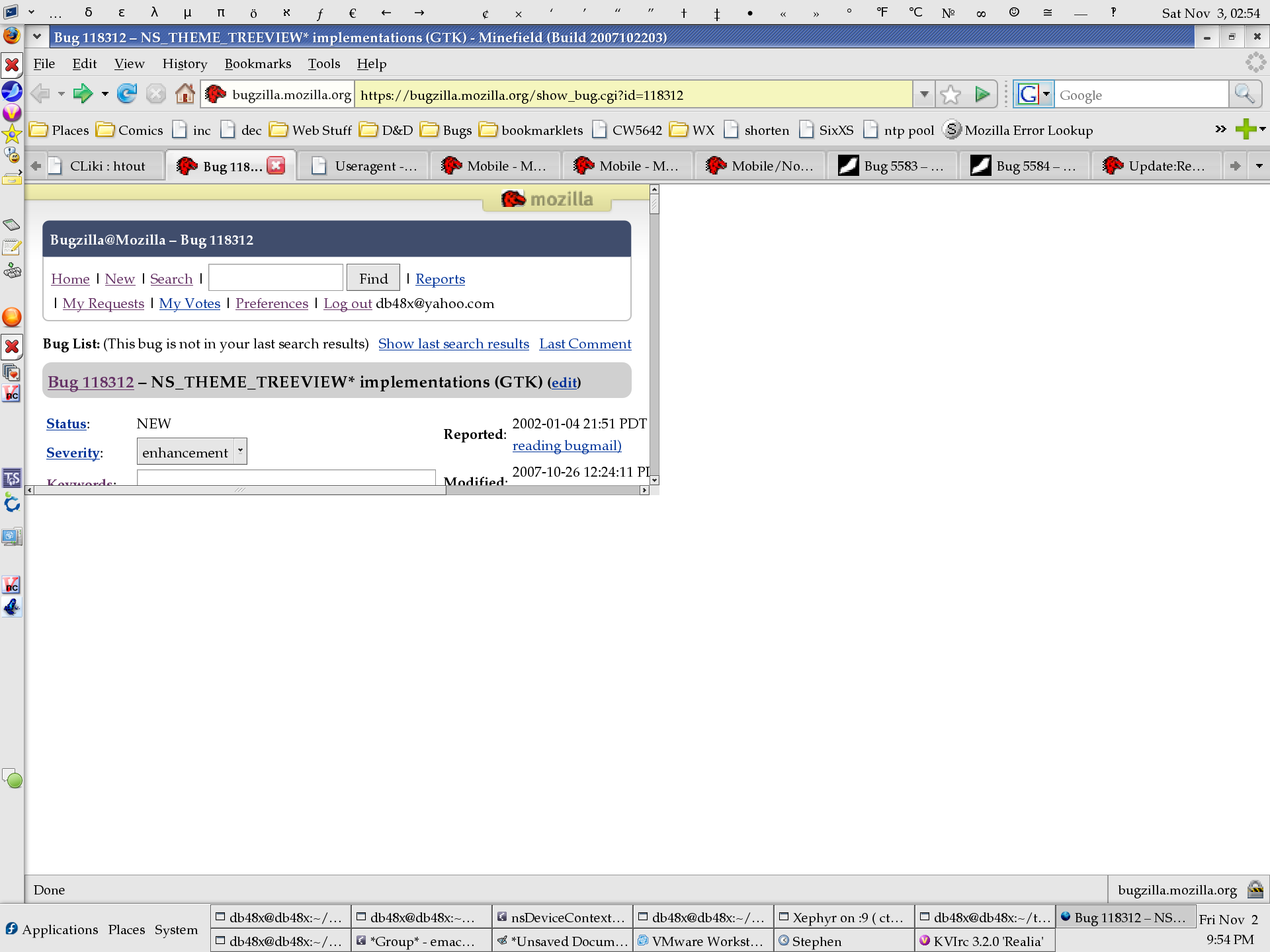Open the Edit menu
The width and height of the screenshot is (1270, 952).
click(85, 64)
